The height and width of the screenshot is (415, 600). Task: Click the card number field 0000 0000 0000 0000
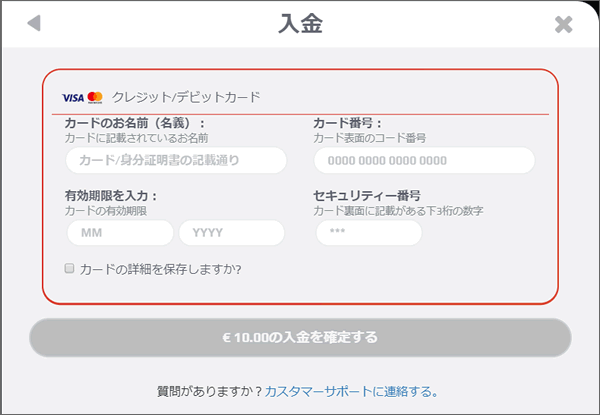coord(424,160)
